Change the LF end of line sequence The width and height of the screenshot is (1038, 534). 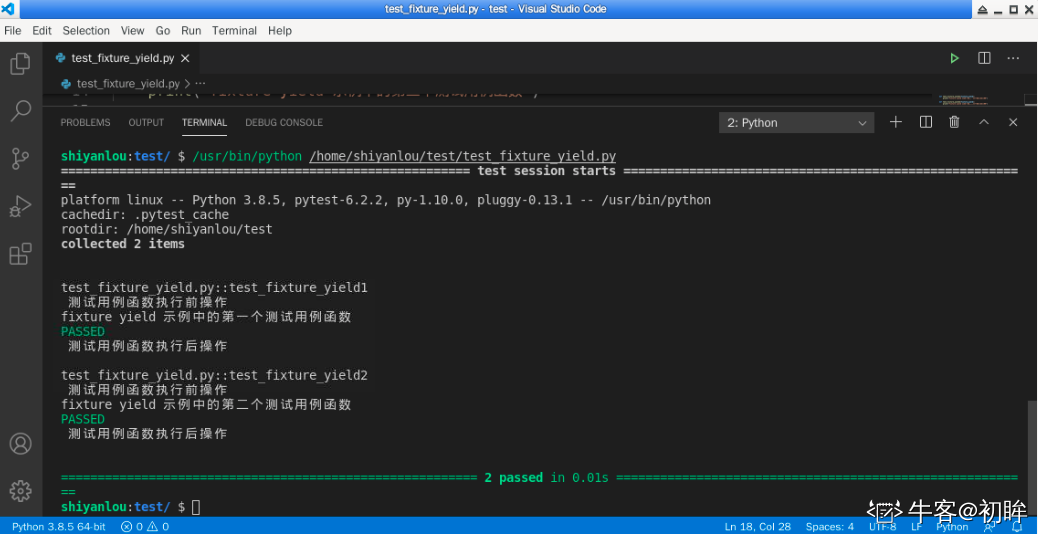(x=916, y=527)
